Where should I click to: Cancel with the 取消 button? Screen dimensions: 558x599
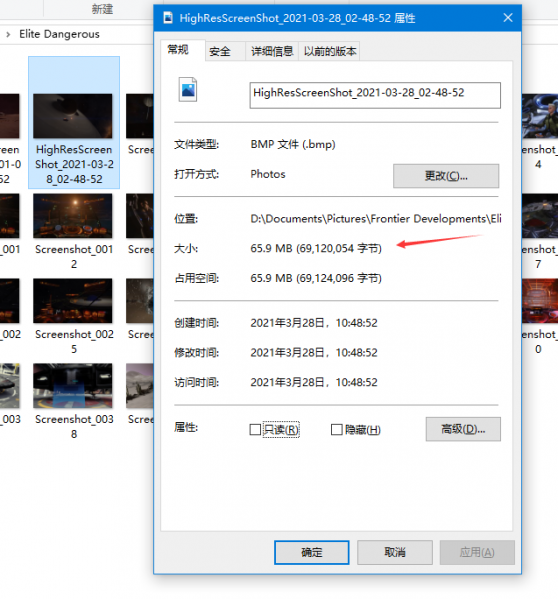pyautogui.click(x=395, y=552)
